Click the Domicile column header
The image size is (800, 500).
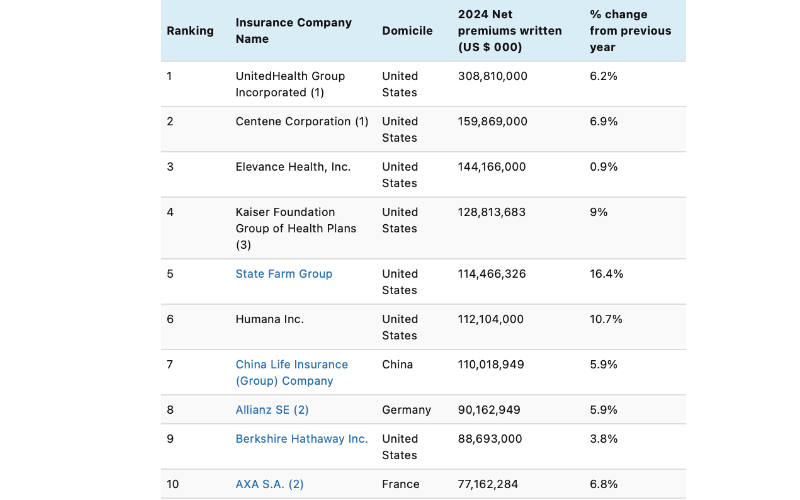tap(407, 31)
